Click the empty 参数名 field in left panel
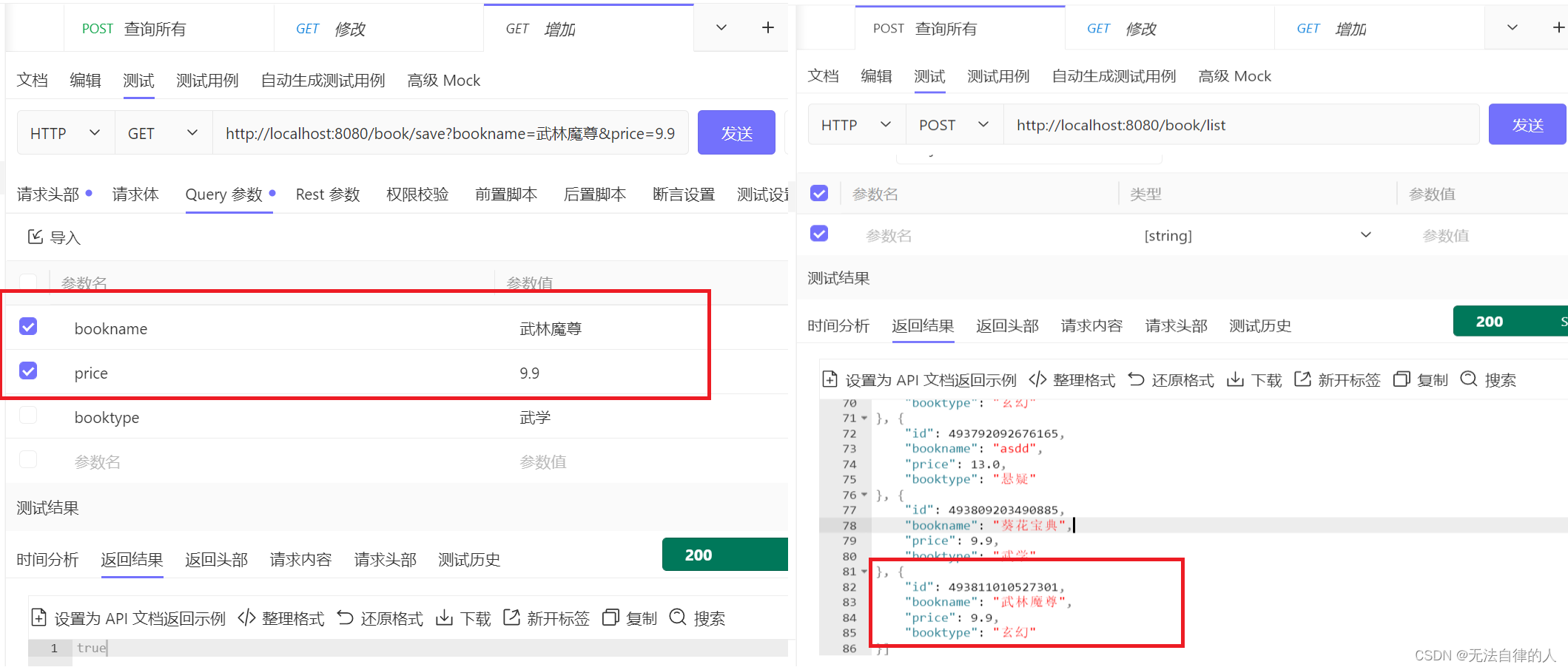Image resolution: width=1568 pixels, height=670 pixels. pos(98,461)
